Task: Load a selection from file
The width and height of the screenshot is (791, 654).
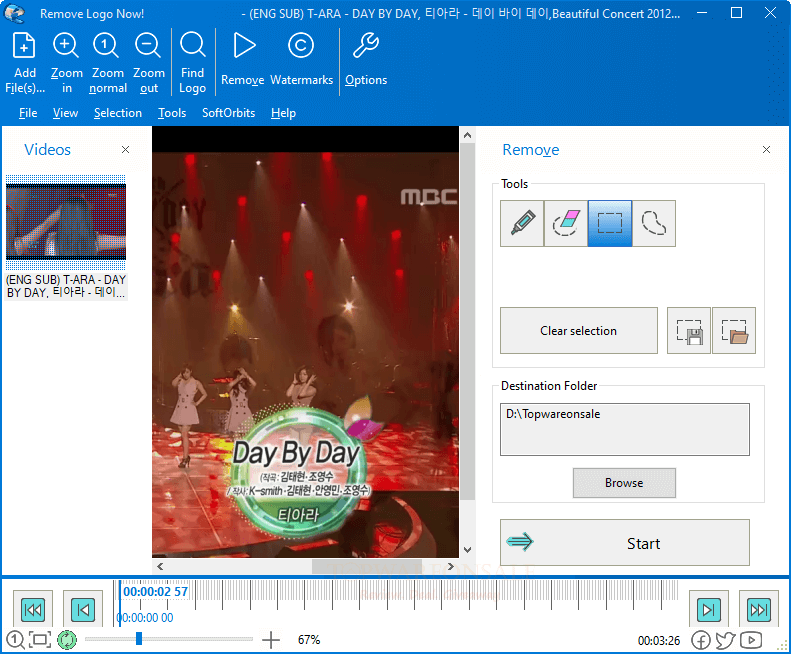Action: click(734, 331)
